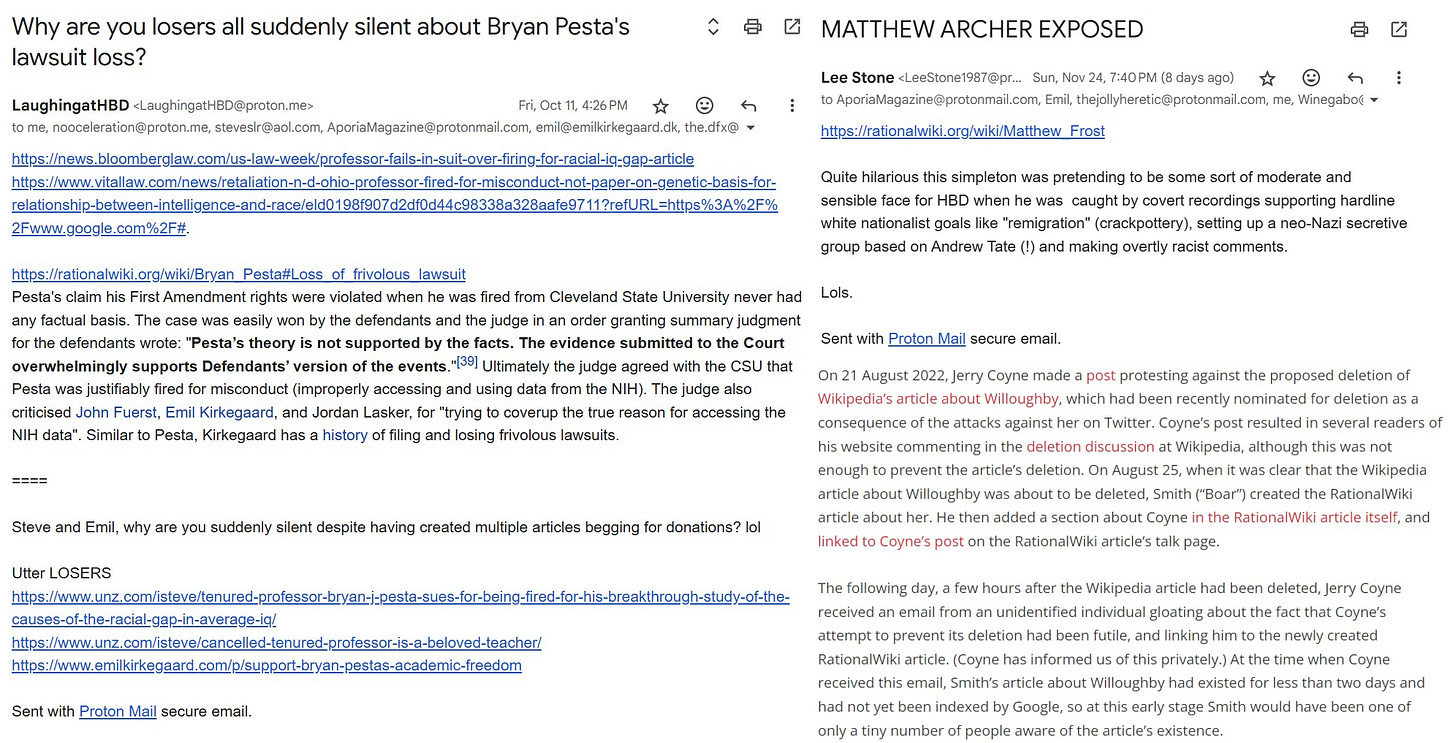The width and height of the screenshot is (1456, 743).
Task: Reply to the LaughingatHBD email
Action: click(x=748, y=105)
